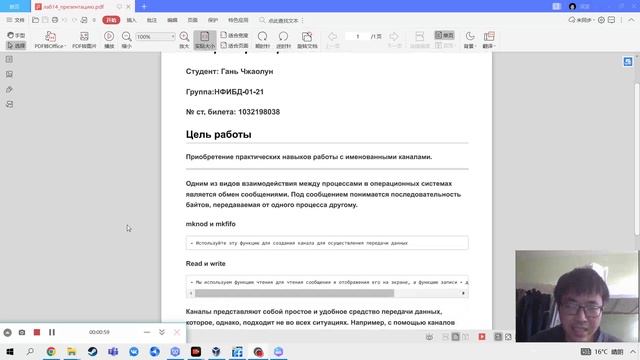Click the red play icon in status bar
640x360 pixels.
click(482, 337)
